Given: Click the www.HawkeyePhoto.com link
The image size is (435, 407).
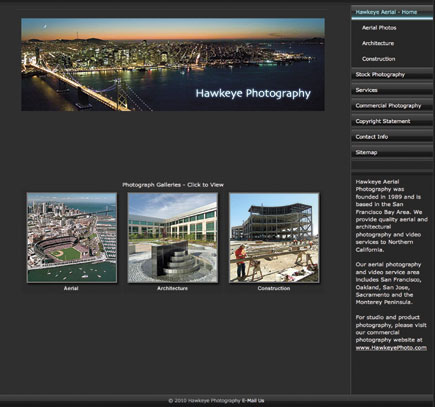Looking at the screenshot, I should click(391, 348).
